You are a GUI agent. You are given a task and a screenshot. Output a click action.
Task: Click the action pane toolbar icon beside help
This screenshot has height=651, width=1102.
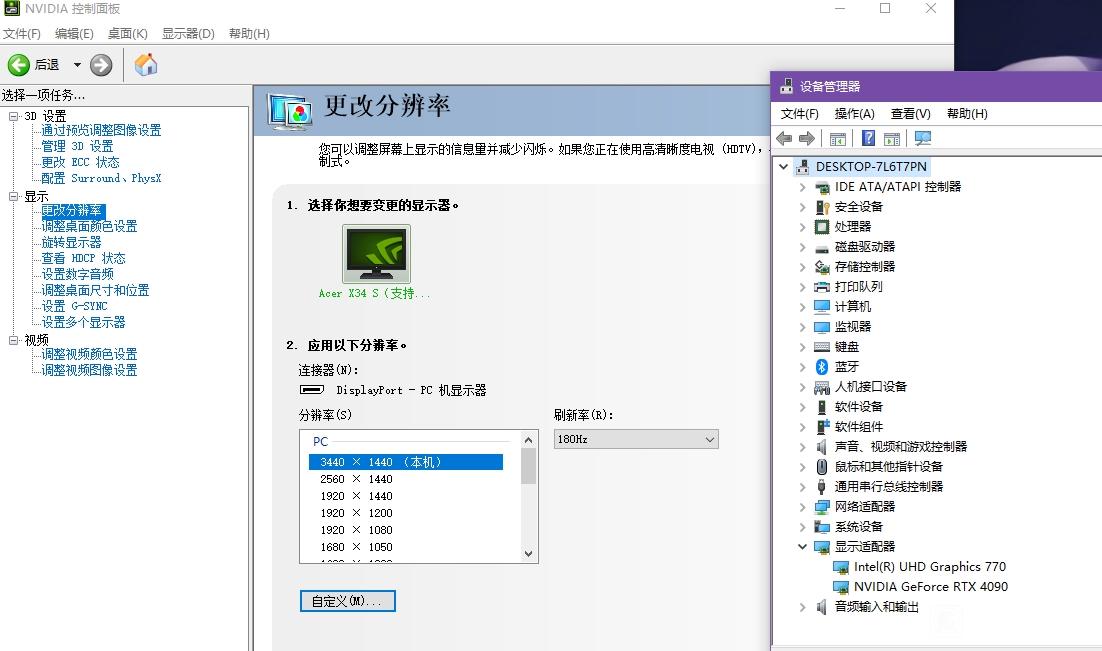892,138
